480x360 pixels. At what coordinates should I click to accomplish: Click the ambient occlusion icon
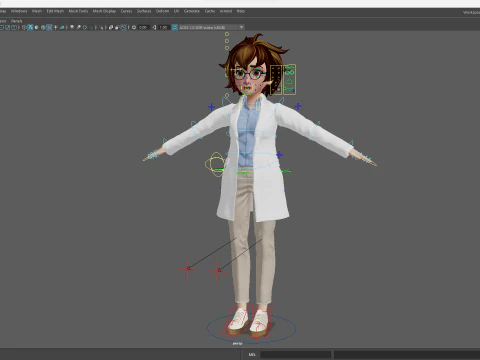72,27
